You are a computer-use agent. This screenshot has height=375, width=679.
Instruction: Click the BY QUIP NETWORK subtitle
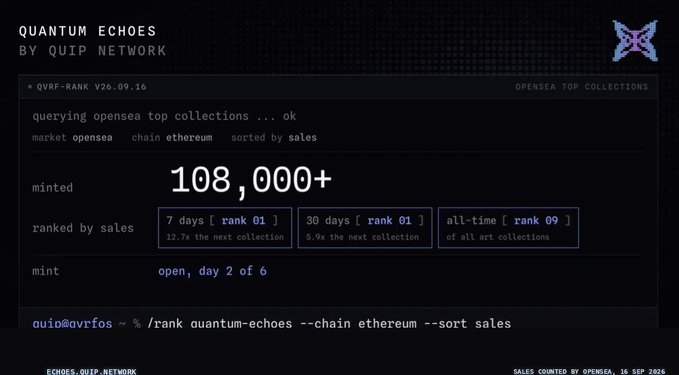92,51
